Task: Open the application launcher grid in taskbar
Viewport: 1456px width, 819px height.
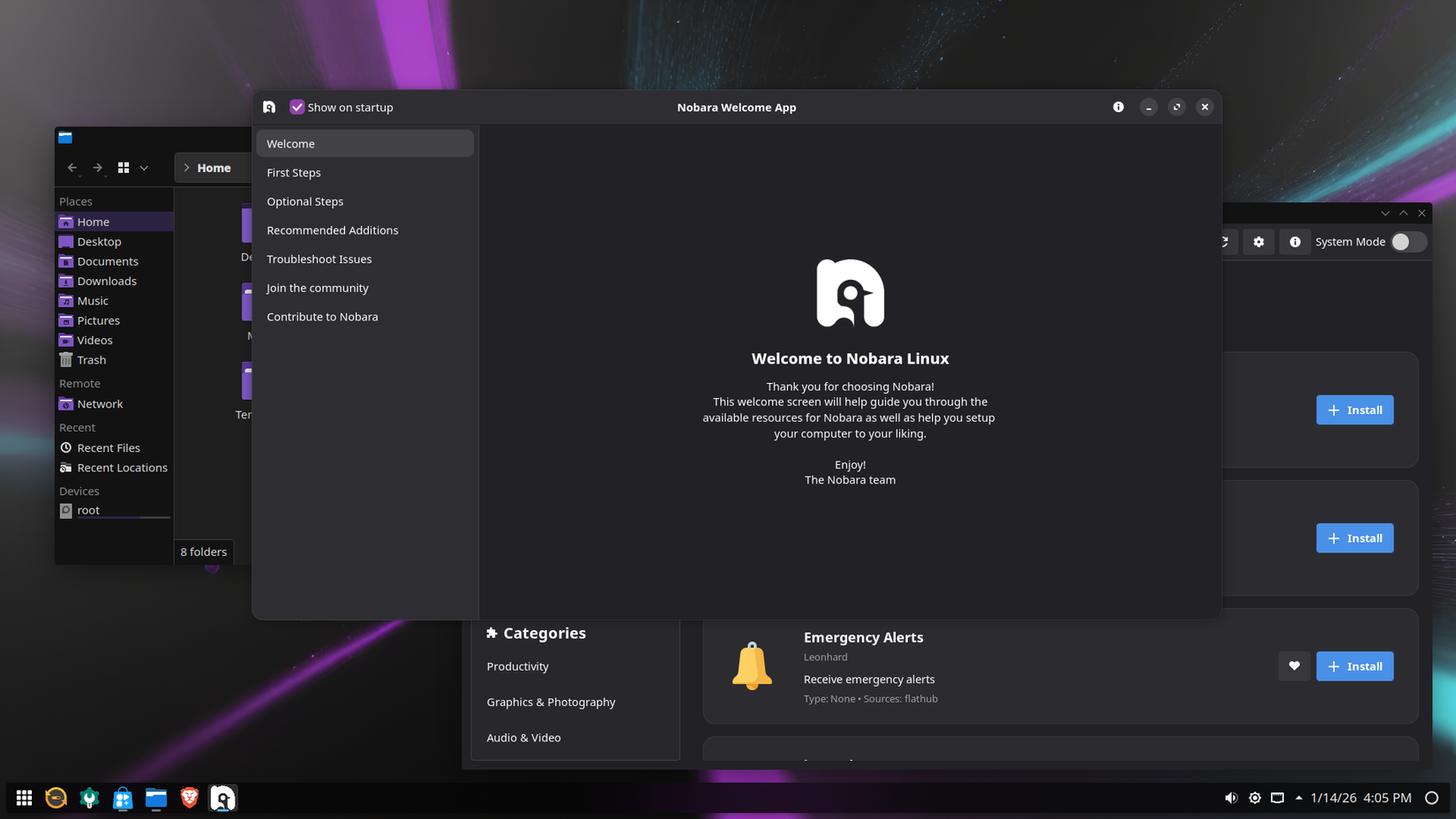Action: pyautogui.click(x=24, y=797)
